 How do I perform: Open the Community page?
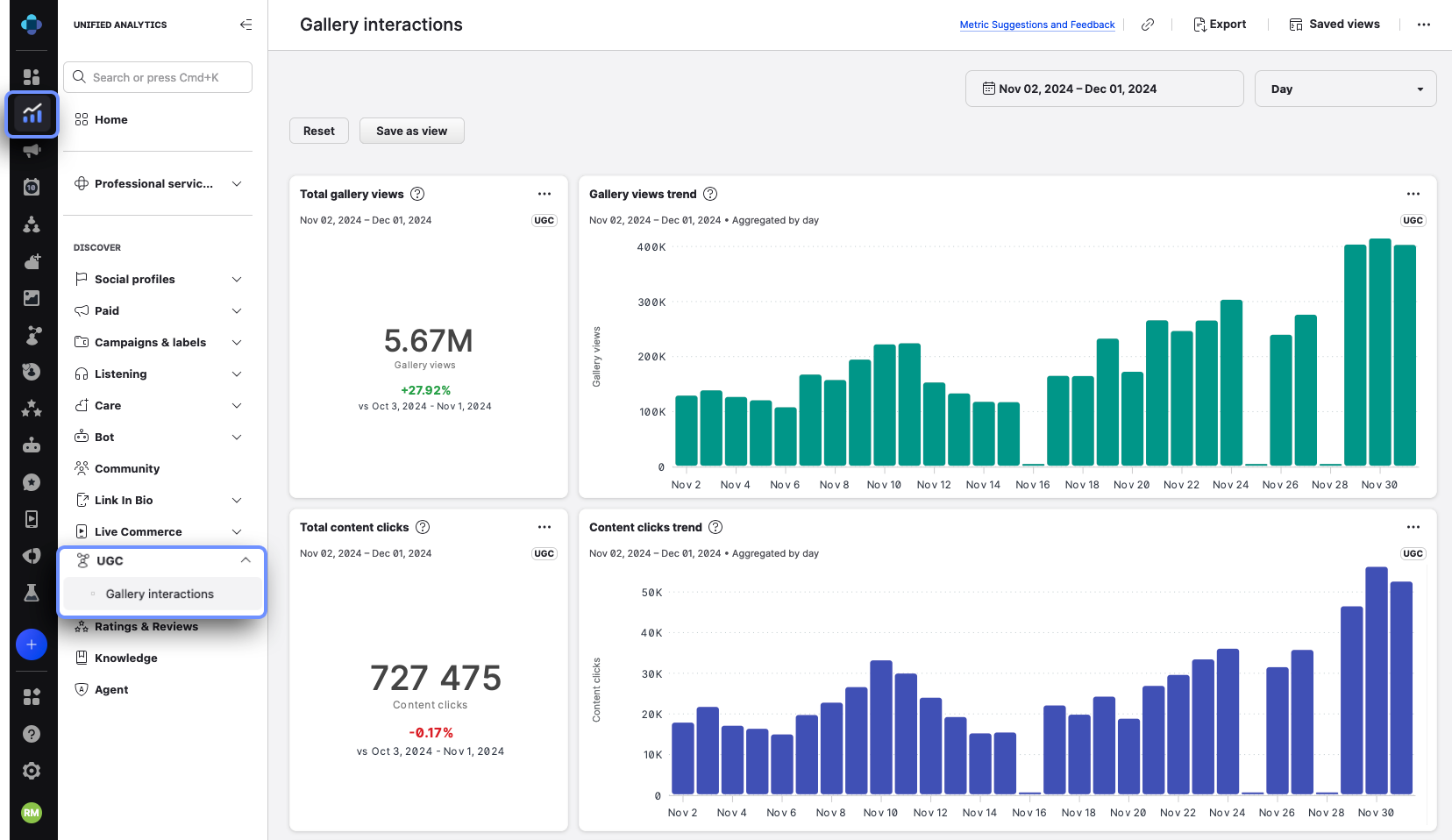(x=127, y=468)
